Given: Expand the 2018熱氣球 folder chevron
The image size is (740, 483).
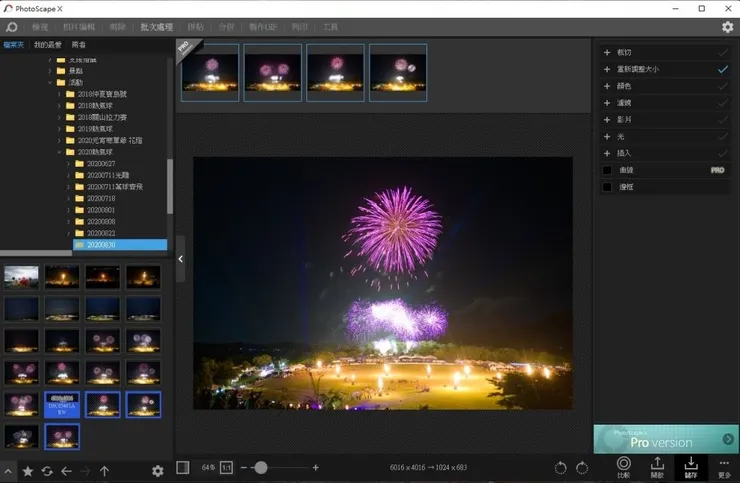Looking at the screenshot, I should point(59,106).
